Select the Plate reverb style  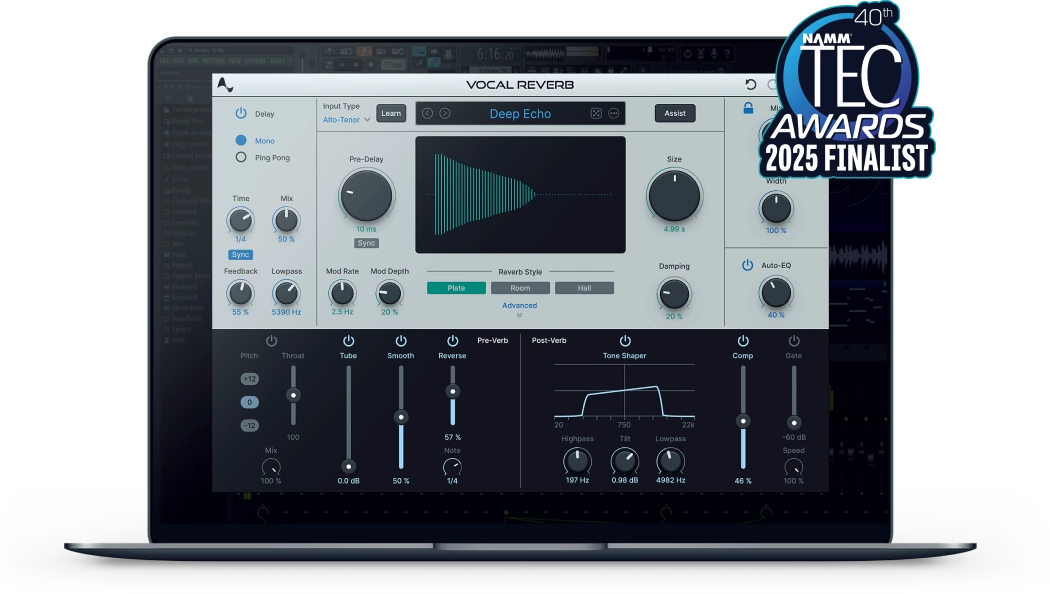456,288
